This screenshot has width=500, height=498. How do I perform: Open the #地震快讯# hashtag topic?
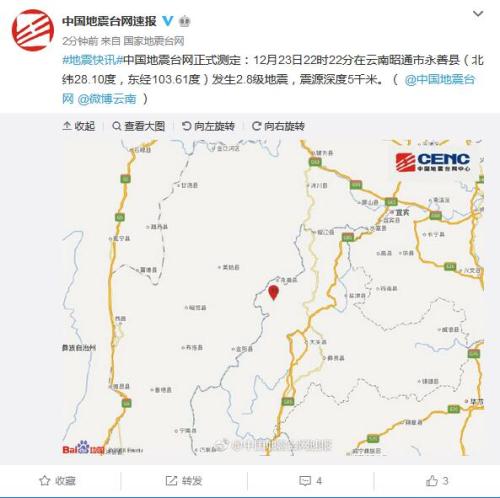pos(93,60)
